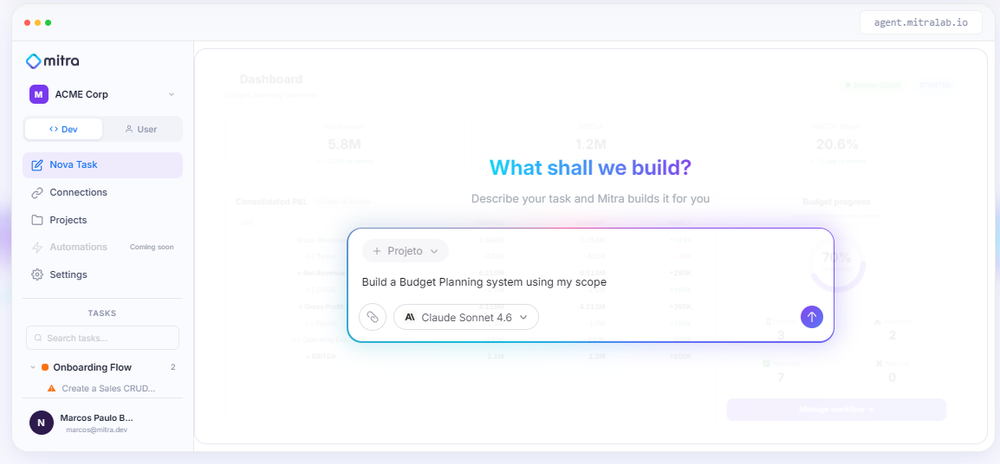Screen dimensions: 1000x464
Task: Click the Mitra logo in the sidebar
Action: pyautogui.click(x=52, y=61)
